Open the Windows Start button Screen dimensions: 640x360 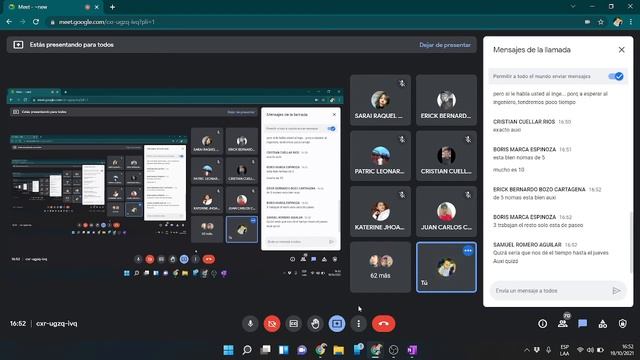coord(229,350)
